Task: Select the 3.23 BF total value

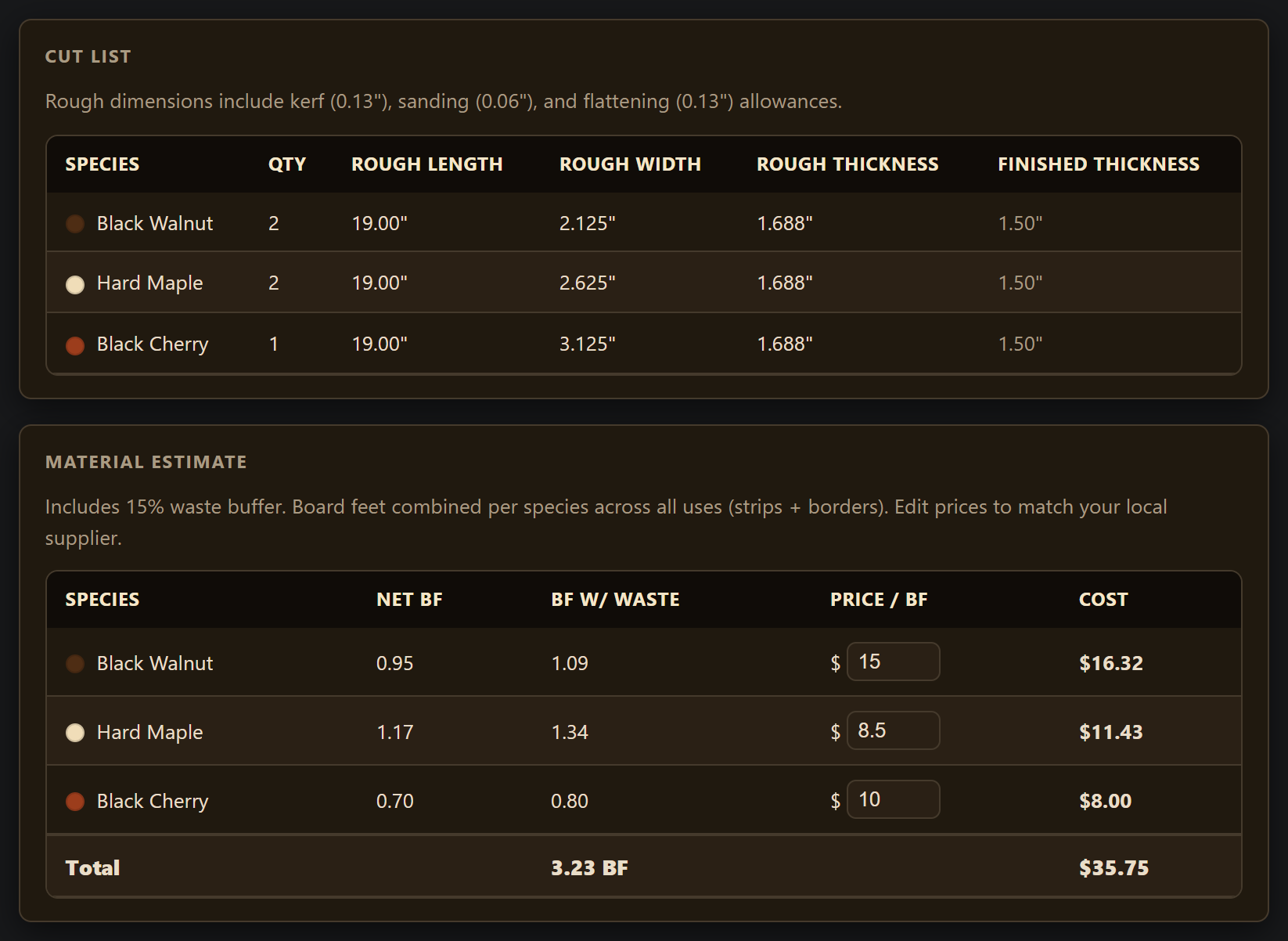Action: tap(589, 867)
